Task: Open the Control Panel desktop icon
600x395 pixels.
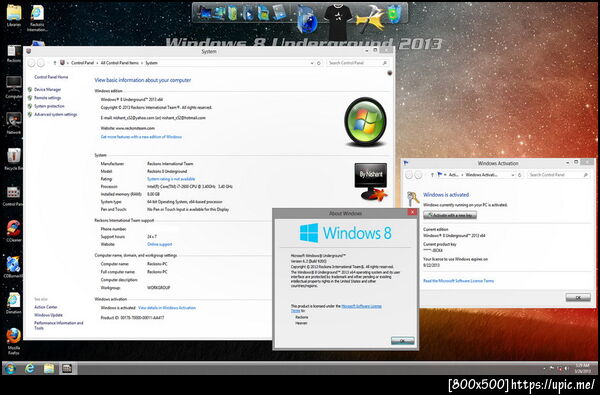Action: tap(13, 195)
